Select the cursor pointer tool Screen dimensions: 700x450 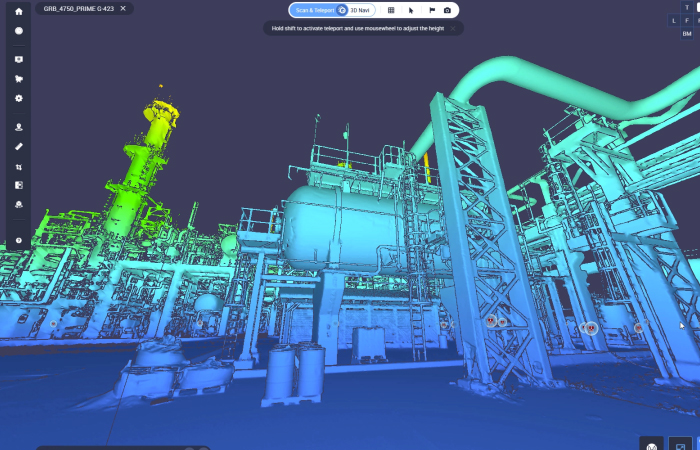pyautogui.click(x=411, y=10)
